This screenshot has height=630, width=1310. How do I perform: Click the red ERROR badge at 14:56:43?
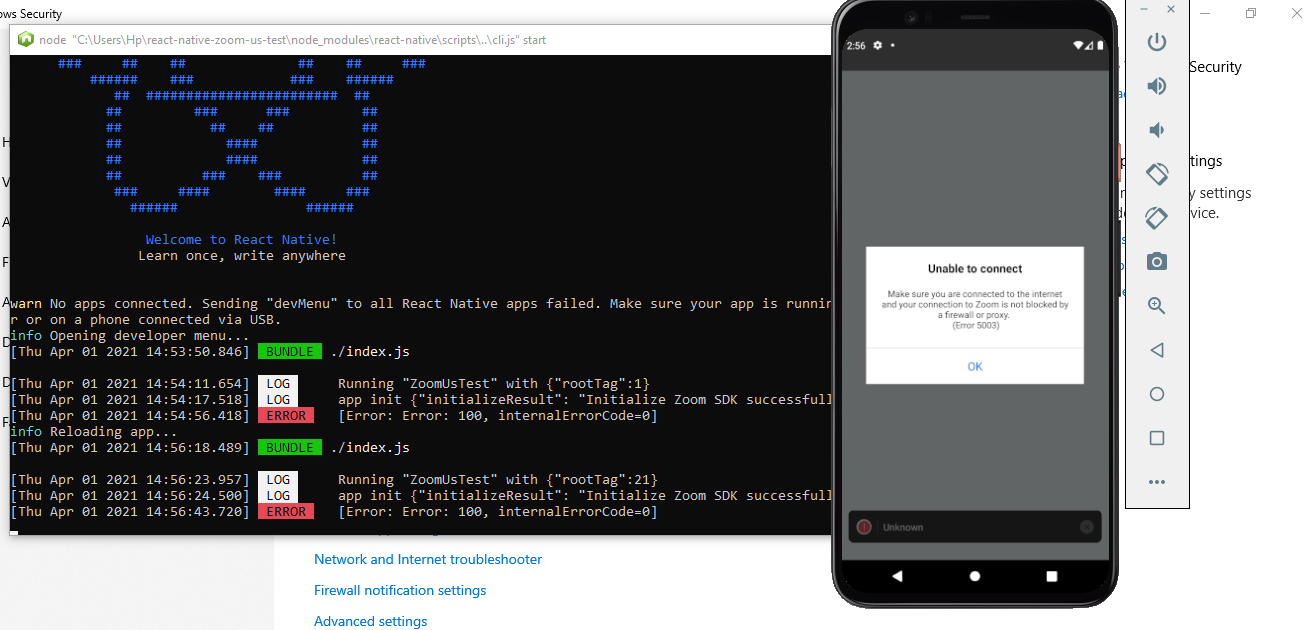coord(286,512)
